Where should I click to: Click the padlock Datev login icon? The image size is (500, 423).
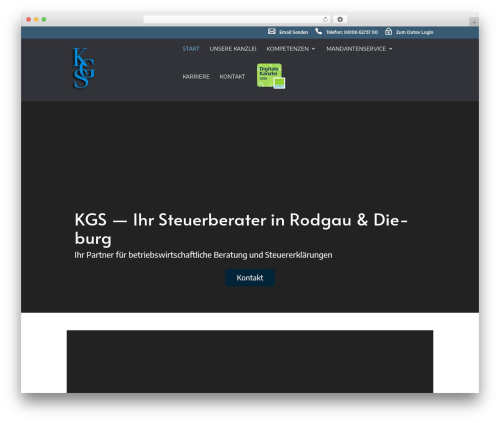point(388,31)
